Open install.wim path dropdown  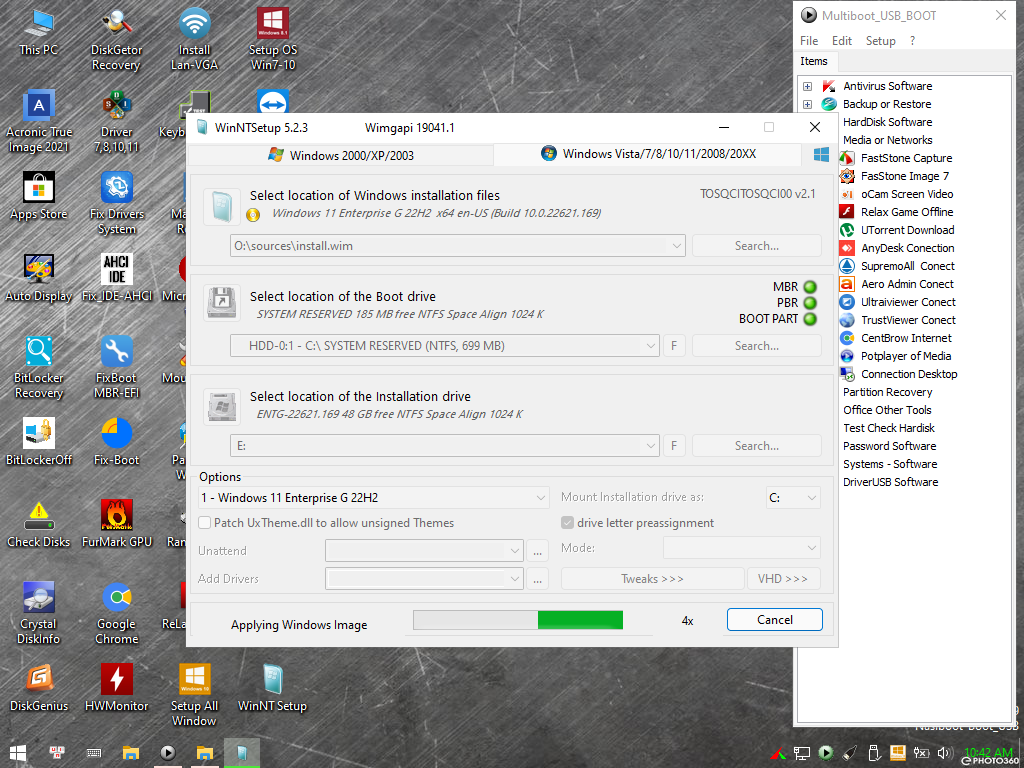[x=676, y=246]
